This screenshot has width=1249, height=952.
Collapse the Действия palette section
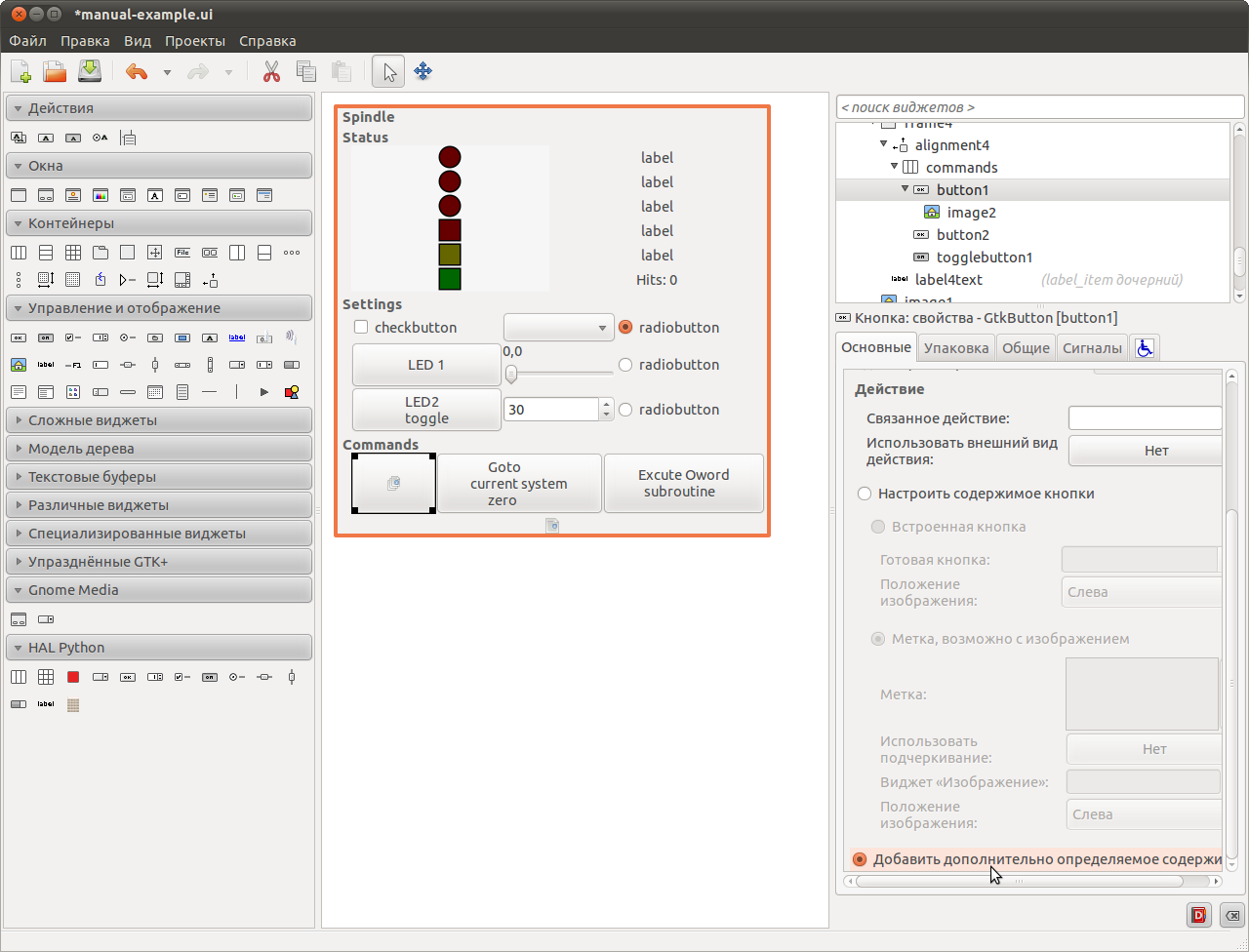click(x=159, y=108)
